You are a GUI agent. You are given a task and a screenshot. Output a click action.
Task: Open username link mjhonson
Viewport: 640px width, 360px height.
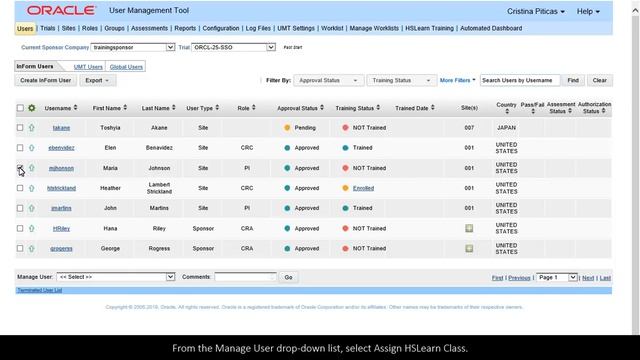point(61,168)
